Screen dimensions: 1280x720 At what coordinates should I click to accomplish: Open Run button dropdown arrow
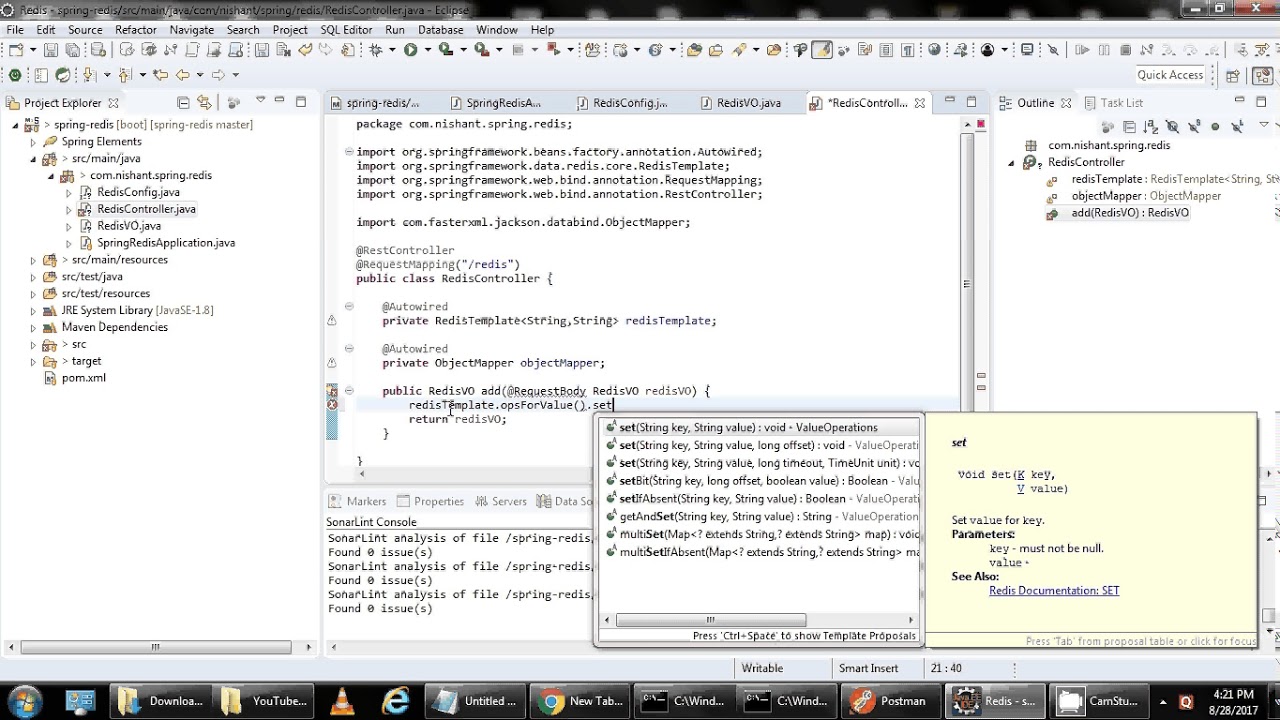(427, 49)
